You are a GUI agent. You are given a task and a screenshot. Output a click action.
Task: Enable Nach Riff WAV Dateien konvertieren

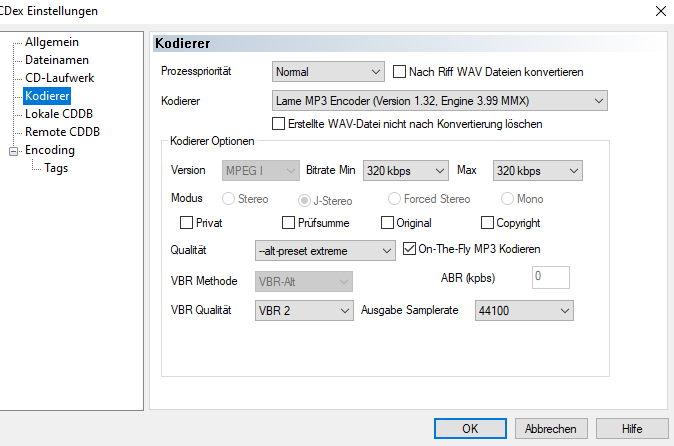pyautogui.click(x=401, y=72)
